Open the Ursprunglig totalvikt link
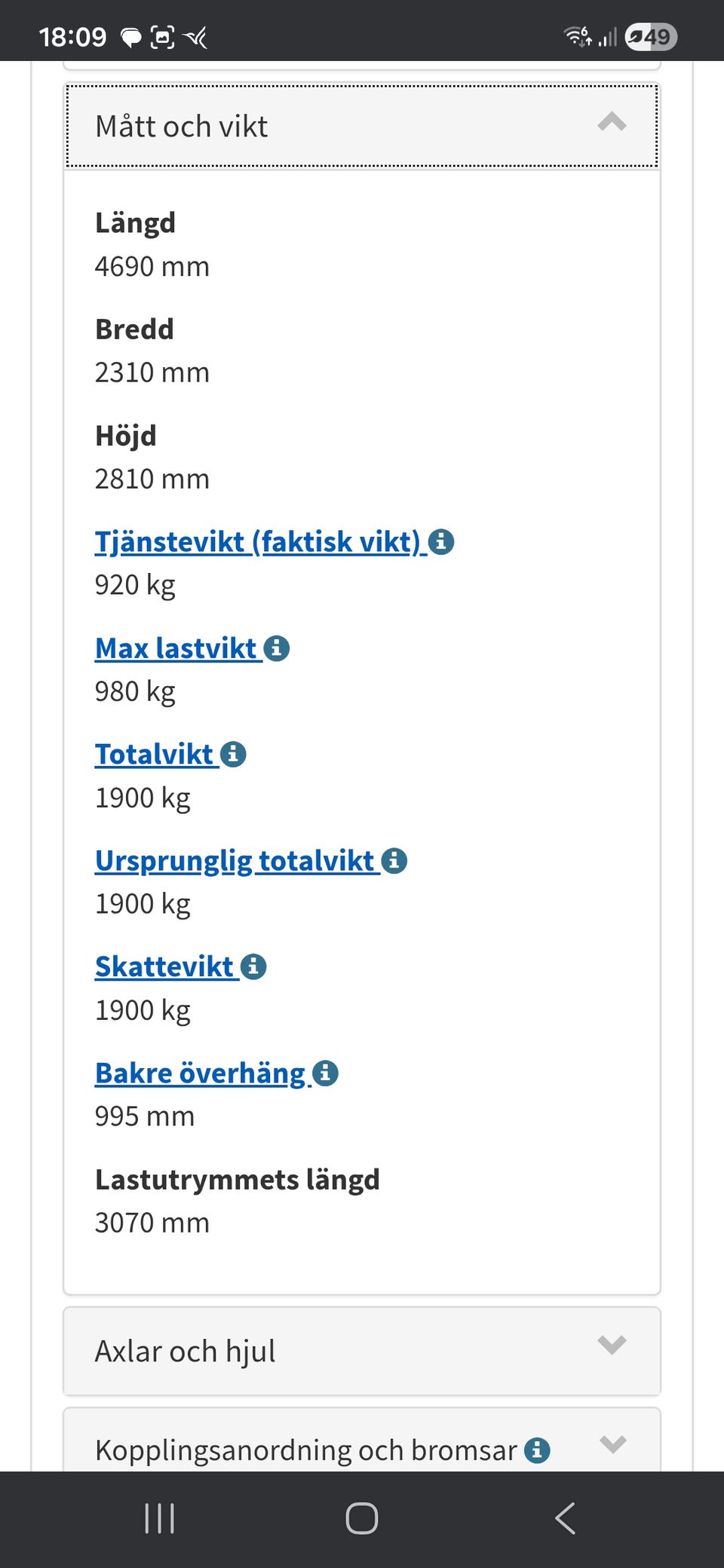Screen dimensions: 724x1568 235,861
